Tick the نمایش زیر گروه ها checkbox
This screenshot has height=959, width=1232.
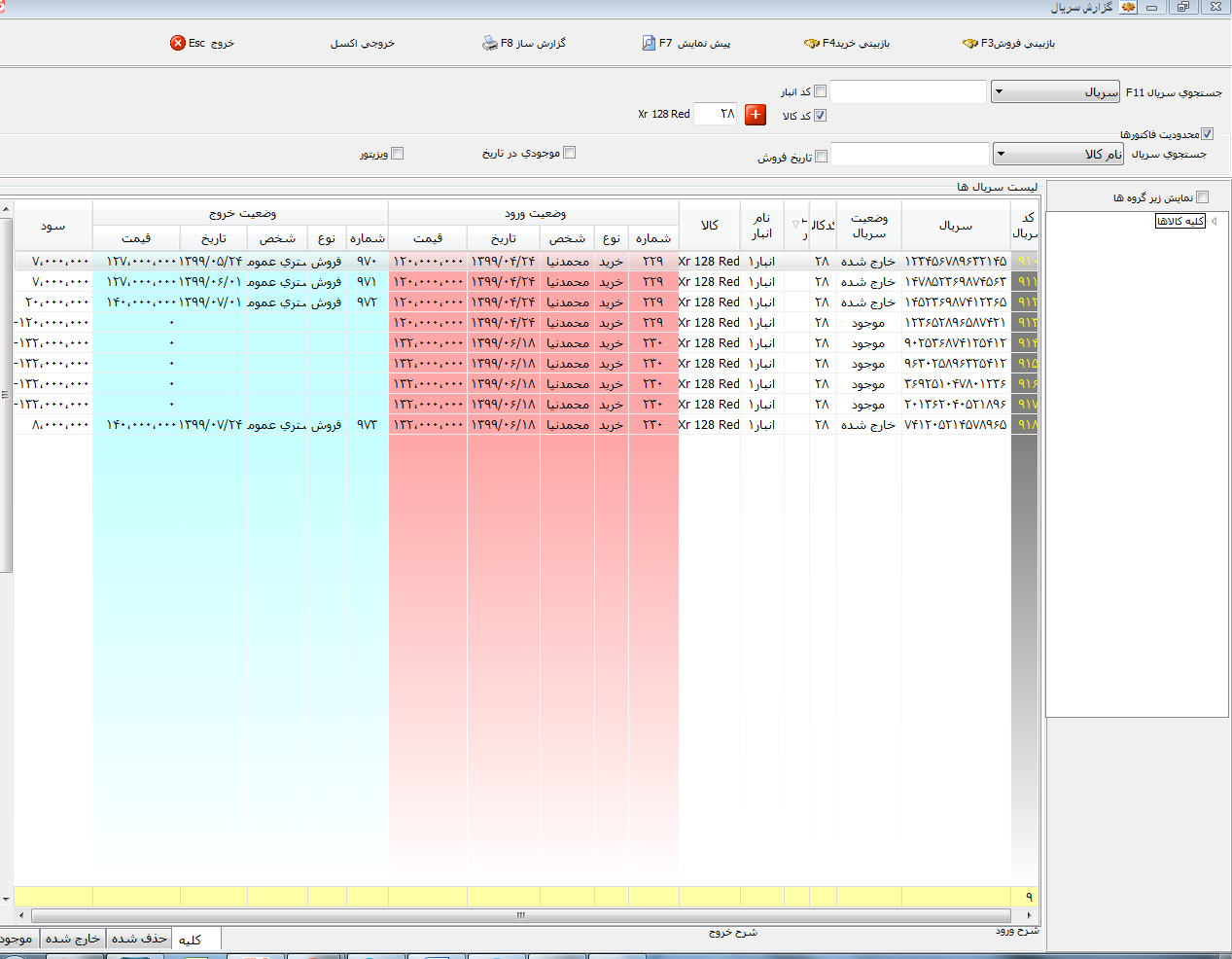click(1202, 197)
